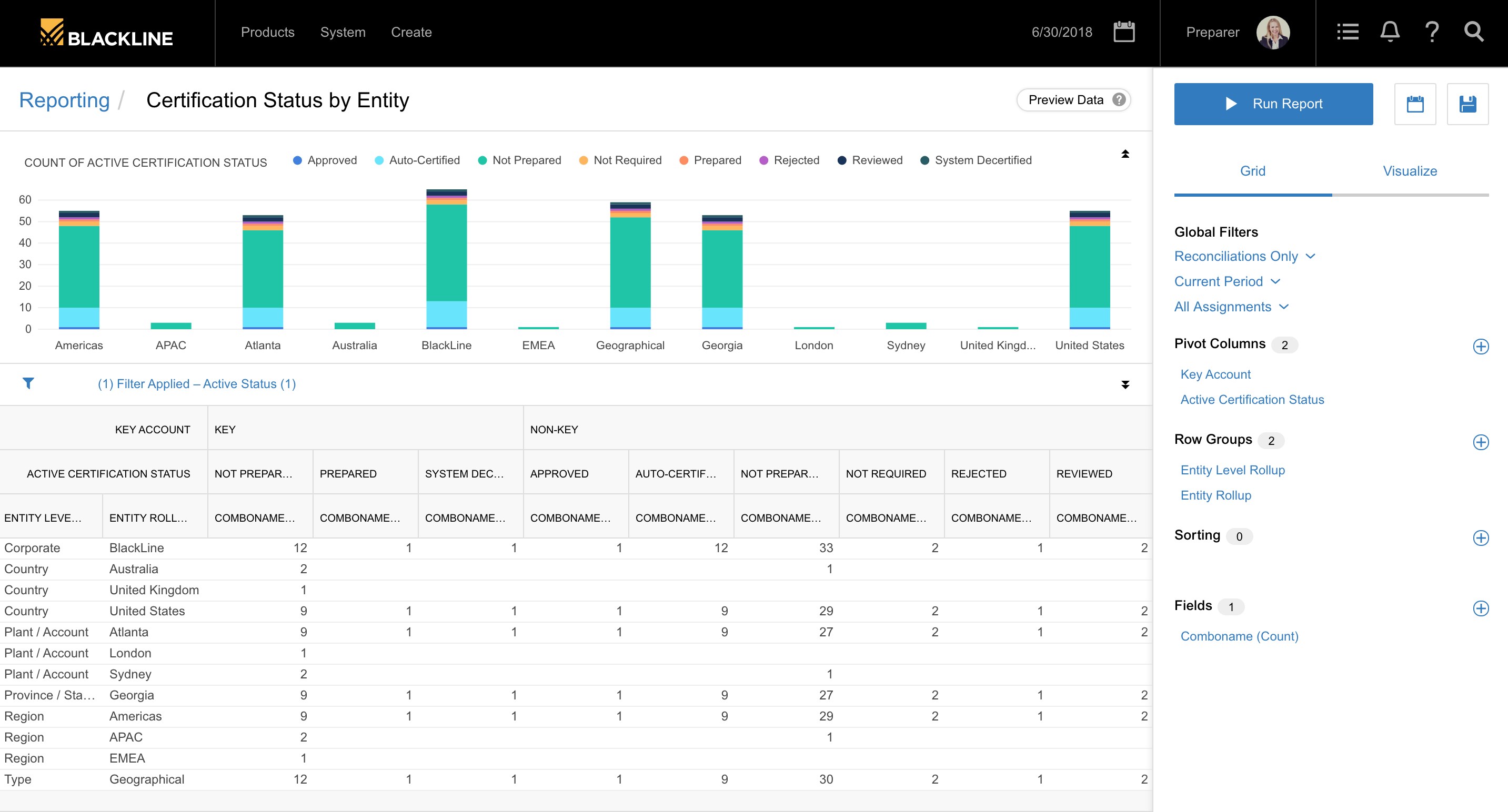Select the United Kingdom table row
The width and height of the screenshot is (1508, 812).
[576, 590]
